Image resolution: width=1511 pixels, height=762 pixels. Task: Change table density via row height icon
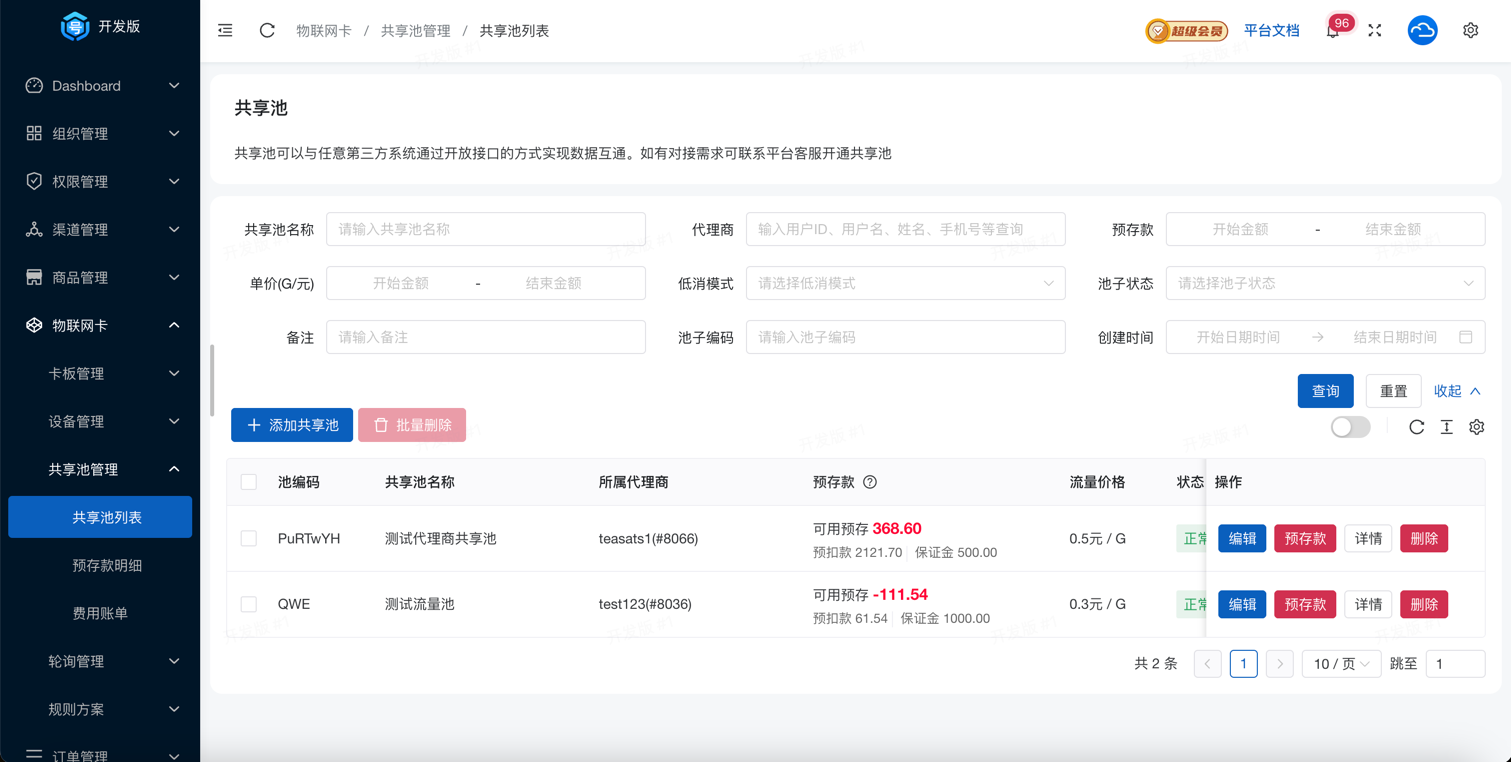point(1446,427)
